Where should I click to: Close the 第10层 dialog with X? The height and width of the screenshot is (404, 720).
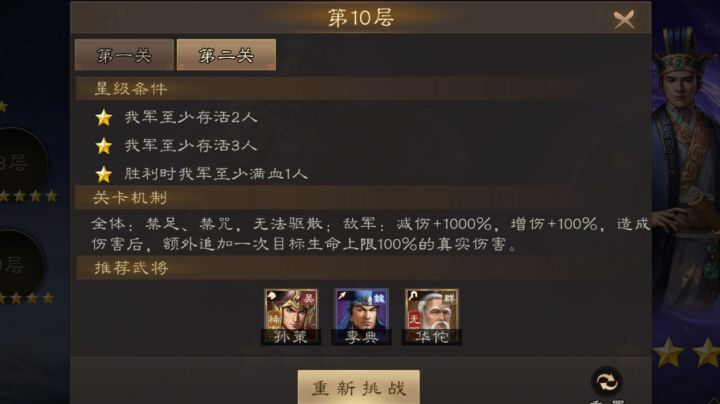click(x=624, y=20)
